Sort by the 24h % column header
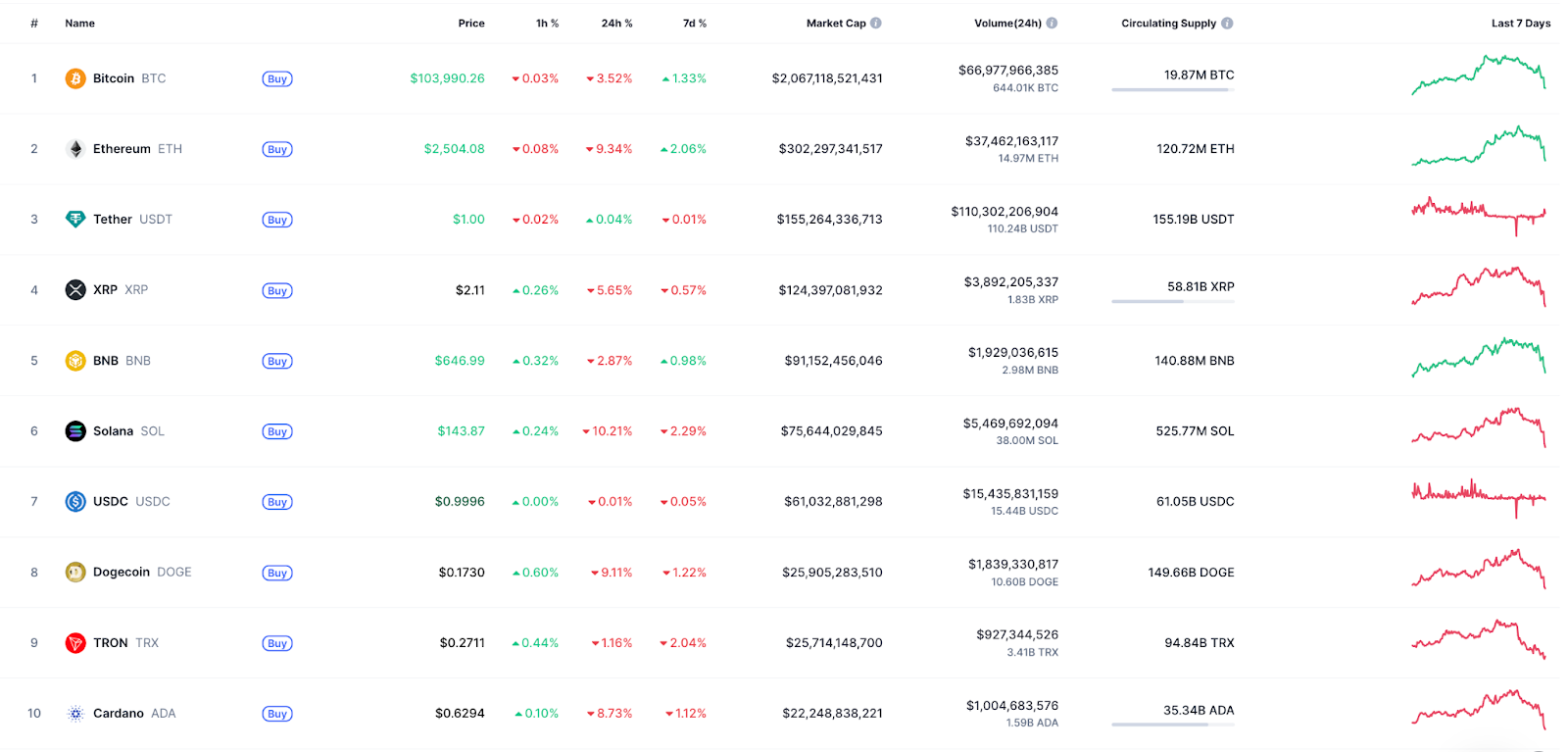Viewport: 1568px width, 752px height. tap(616, 23)
